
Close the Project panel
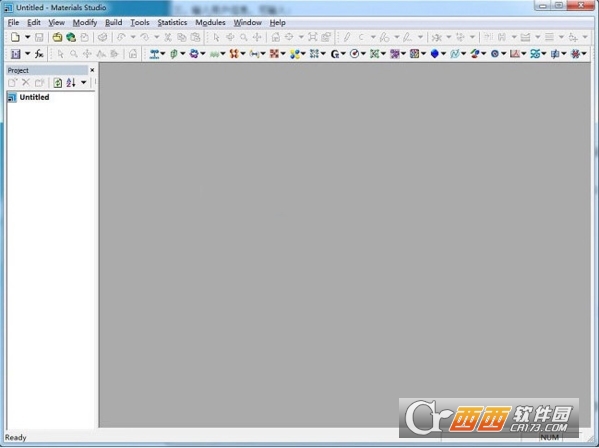click(92, 70)
